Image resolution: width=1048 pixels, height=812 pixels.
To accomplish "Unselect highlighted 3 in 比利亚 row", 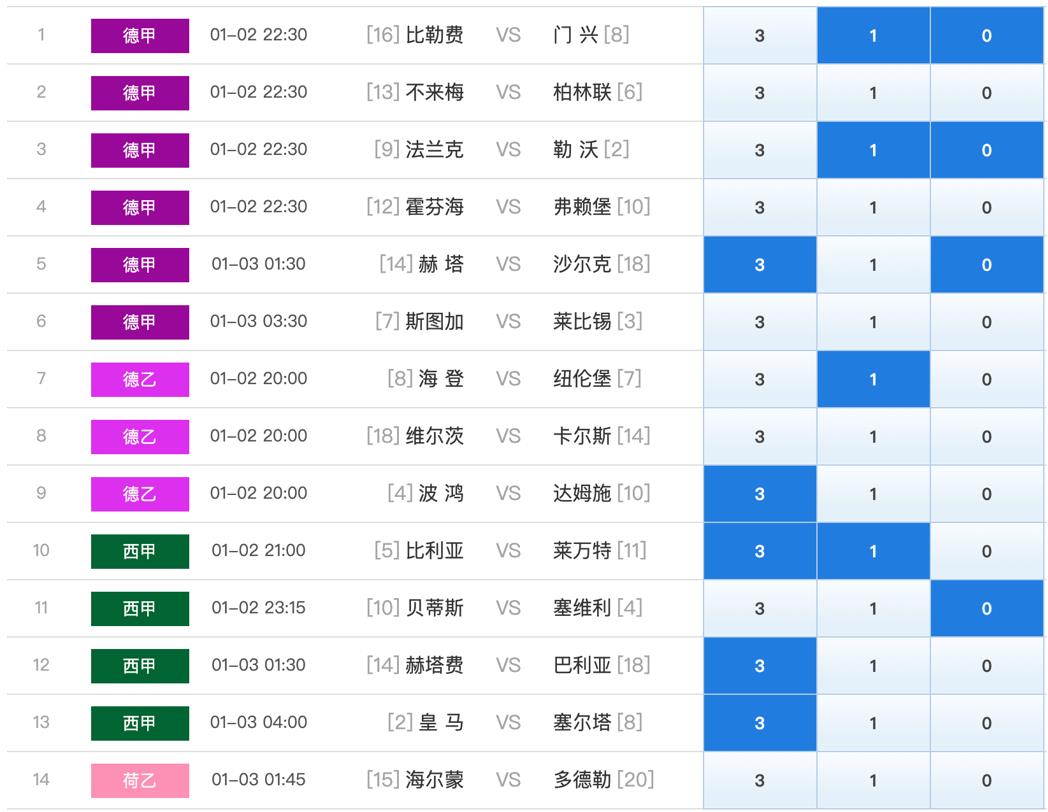I will tap(759, 551).
